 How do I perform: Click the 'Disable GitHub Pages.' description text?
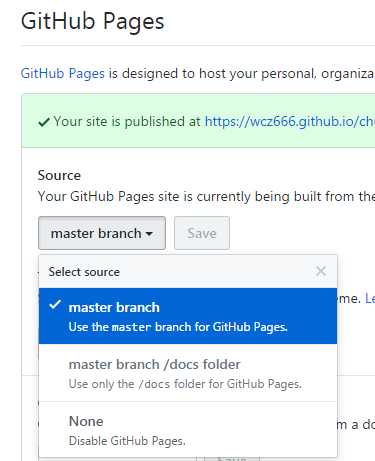pos(127,441)
